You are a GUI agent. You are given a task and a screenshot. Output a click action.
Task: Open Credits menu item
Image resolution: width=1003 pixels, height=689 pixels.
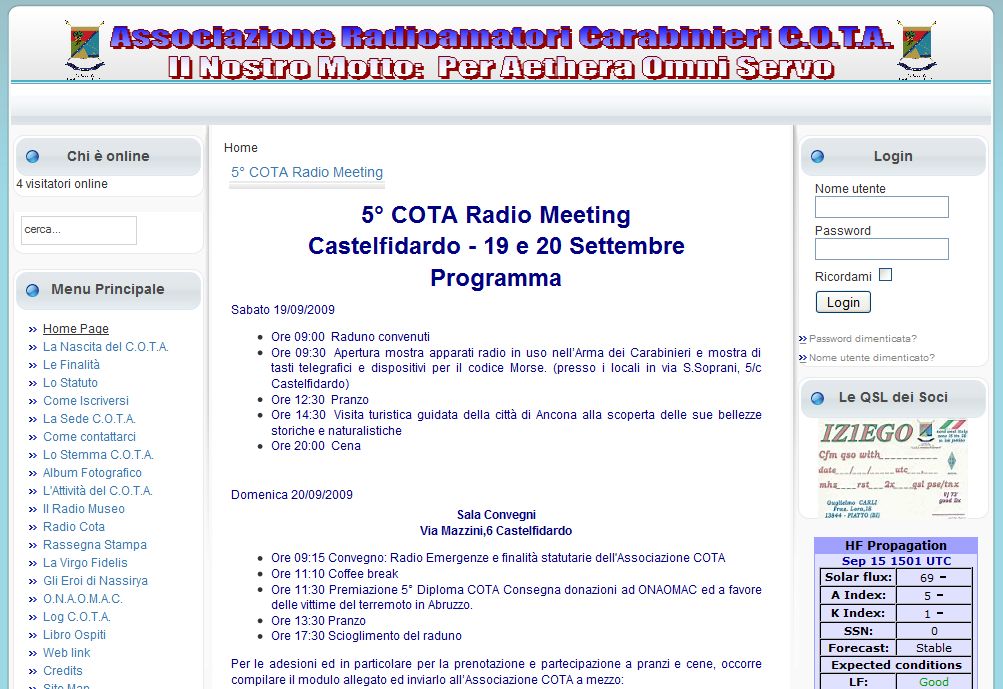point(63,670)
